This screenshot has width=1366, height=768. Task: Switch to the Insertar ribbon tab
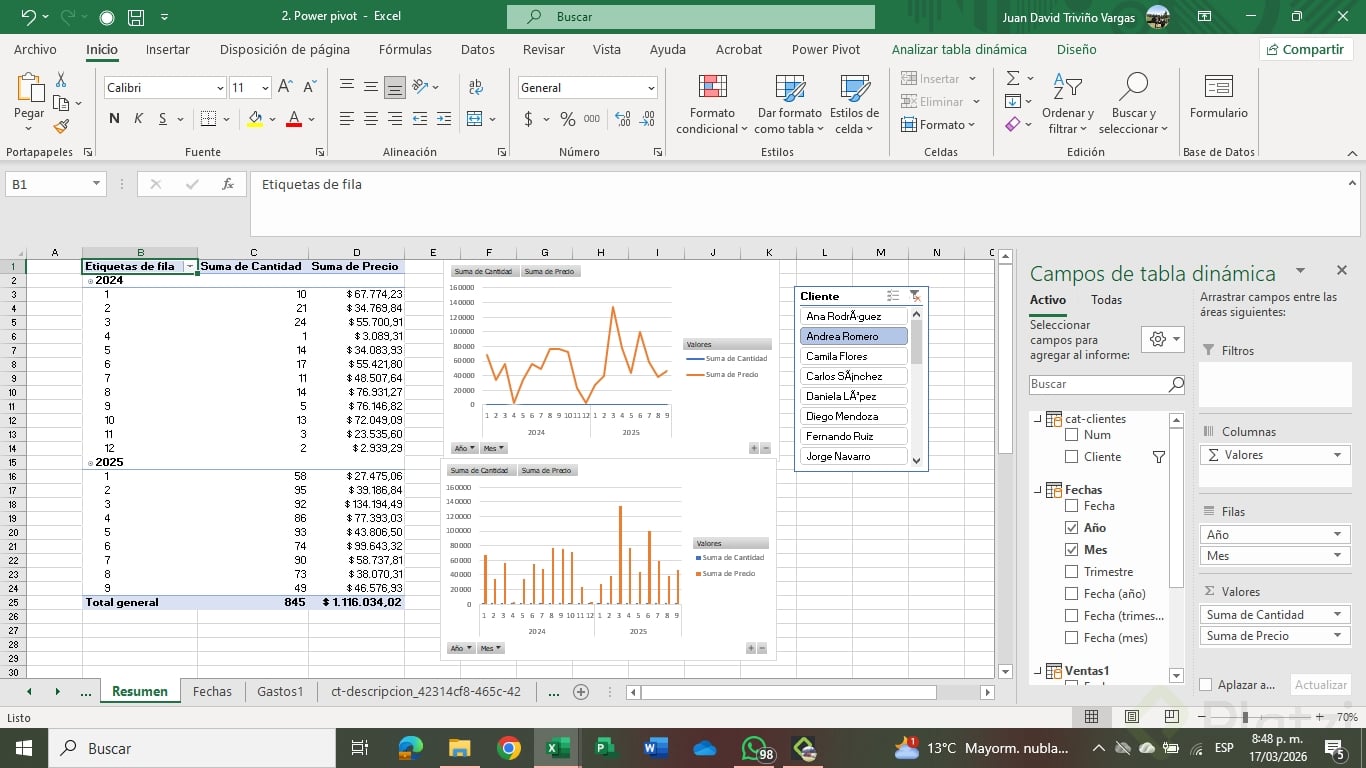167,49
